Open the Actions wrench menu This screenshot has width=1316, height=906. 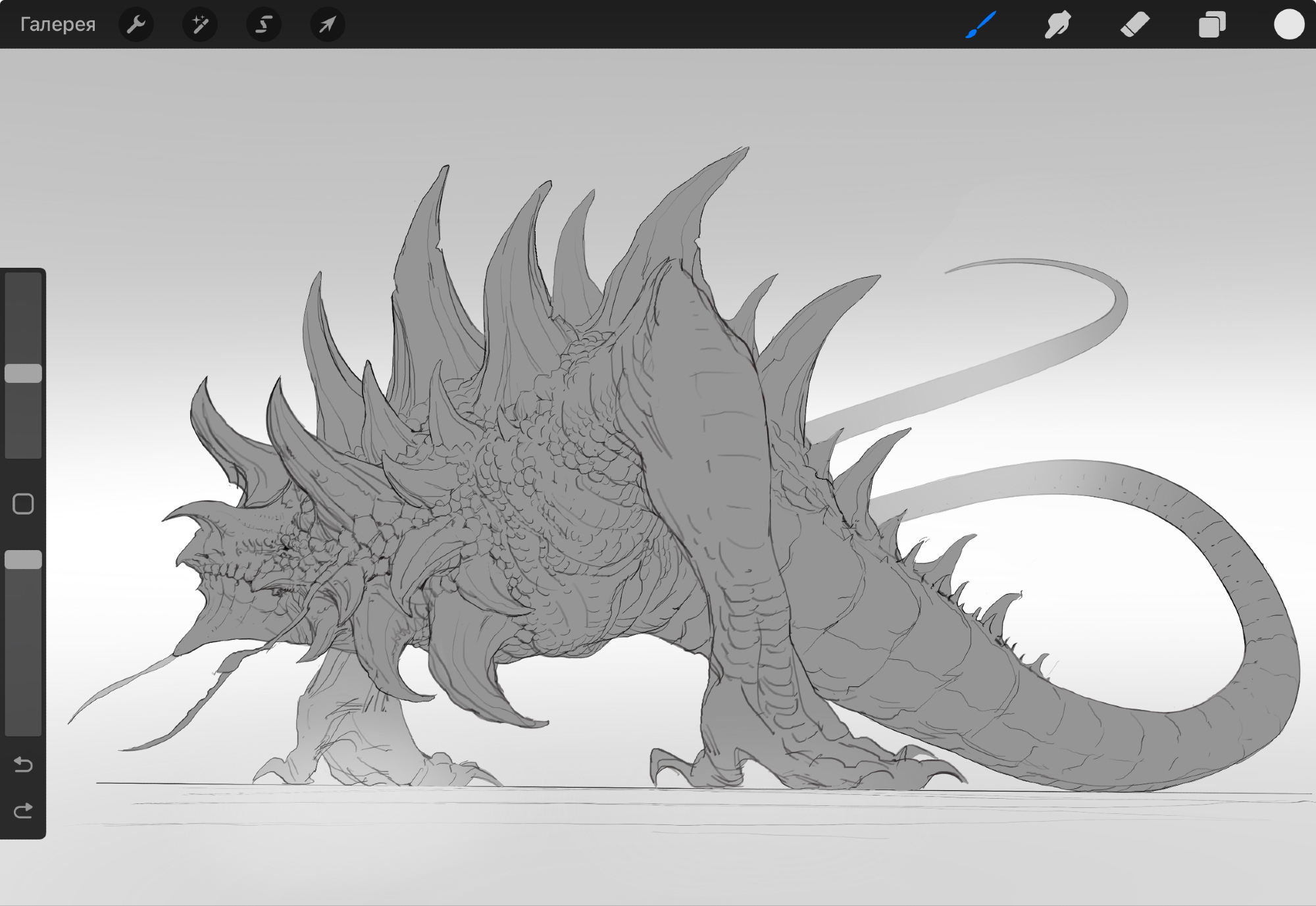point(136,24)
